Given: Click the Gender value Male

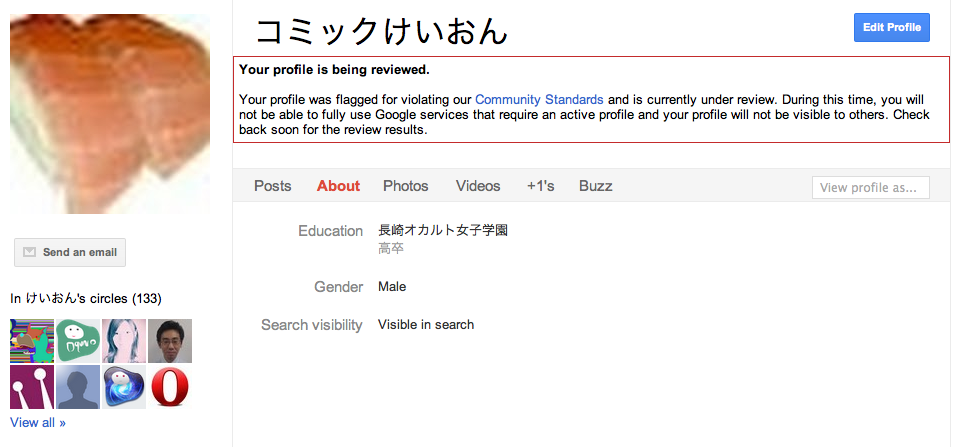Looking at the screenshot, I should [x=392, y=286].
